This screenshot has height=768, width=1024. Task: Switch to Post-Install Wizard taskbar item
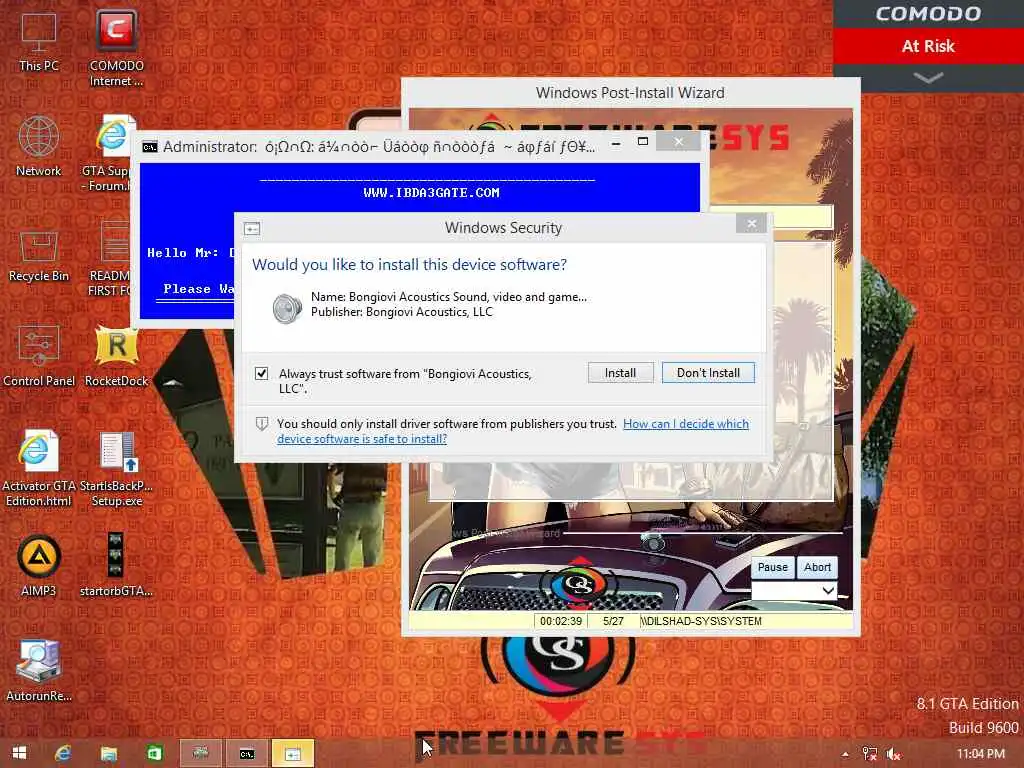tap(200, 753)
